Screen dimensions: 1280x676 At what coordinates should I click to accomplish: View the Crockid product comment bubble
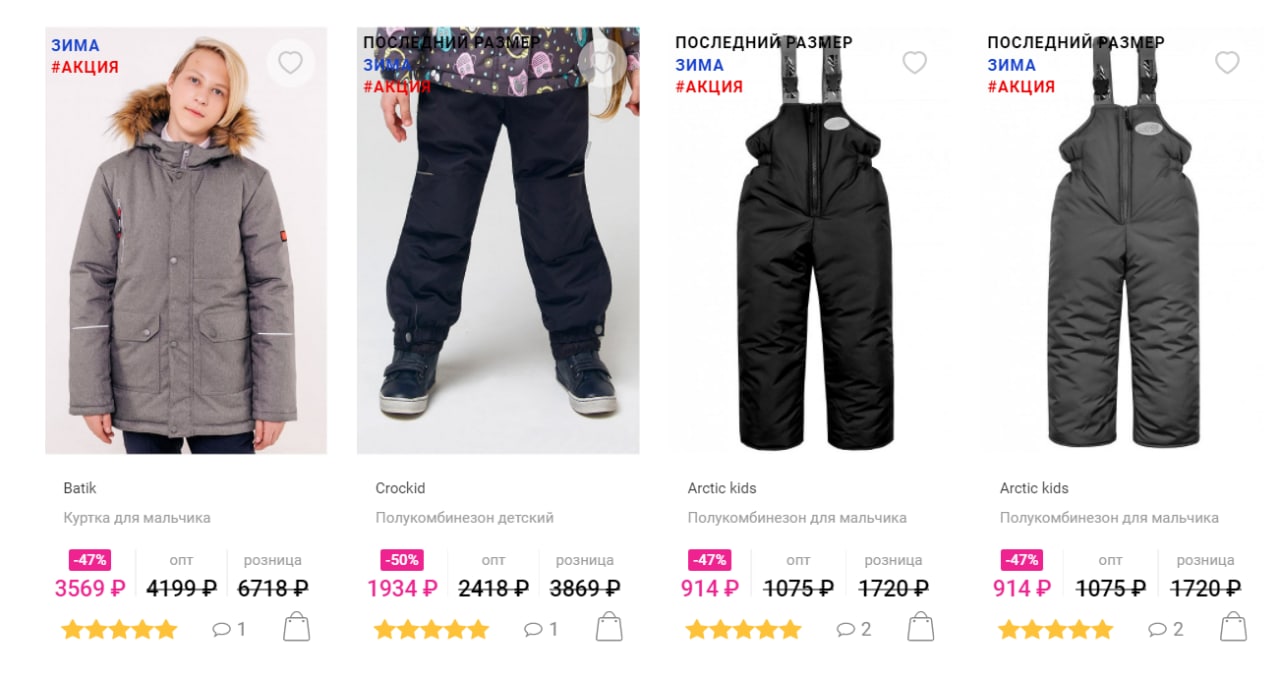(541, 629)
